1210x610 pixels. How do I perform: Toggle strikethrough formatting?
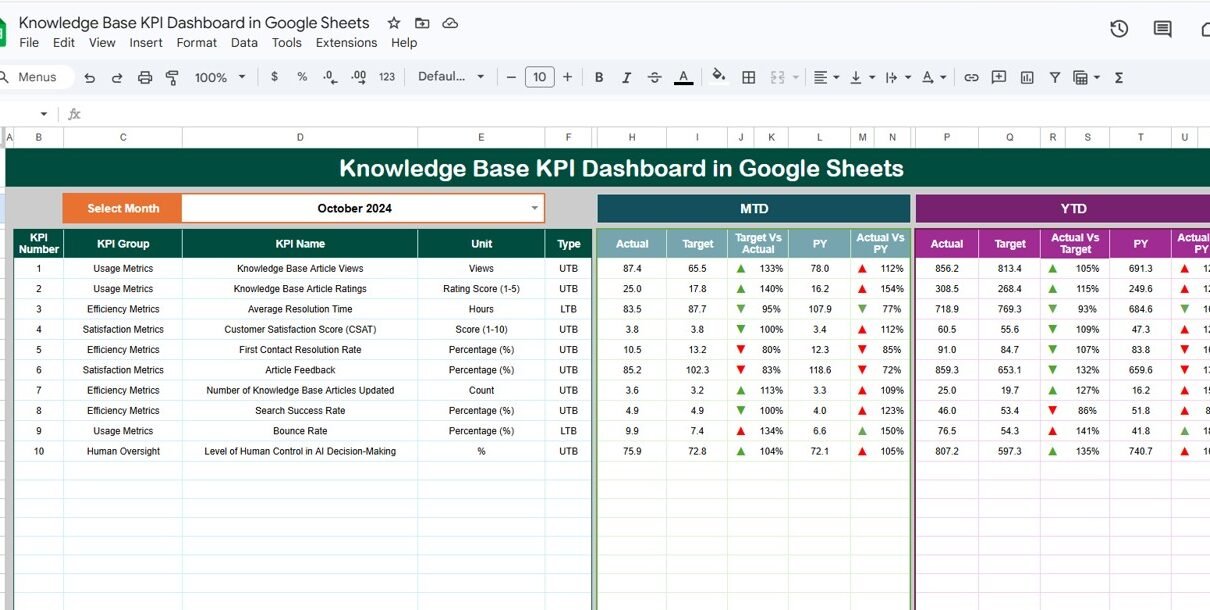655,77
